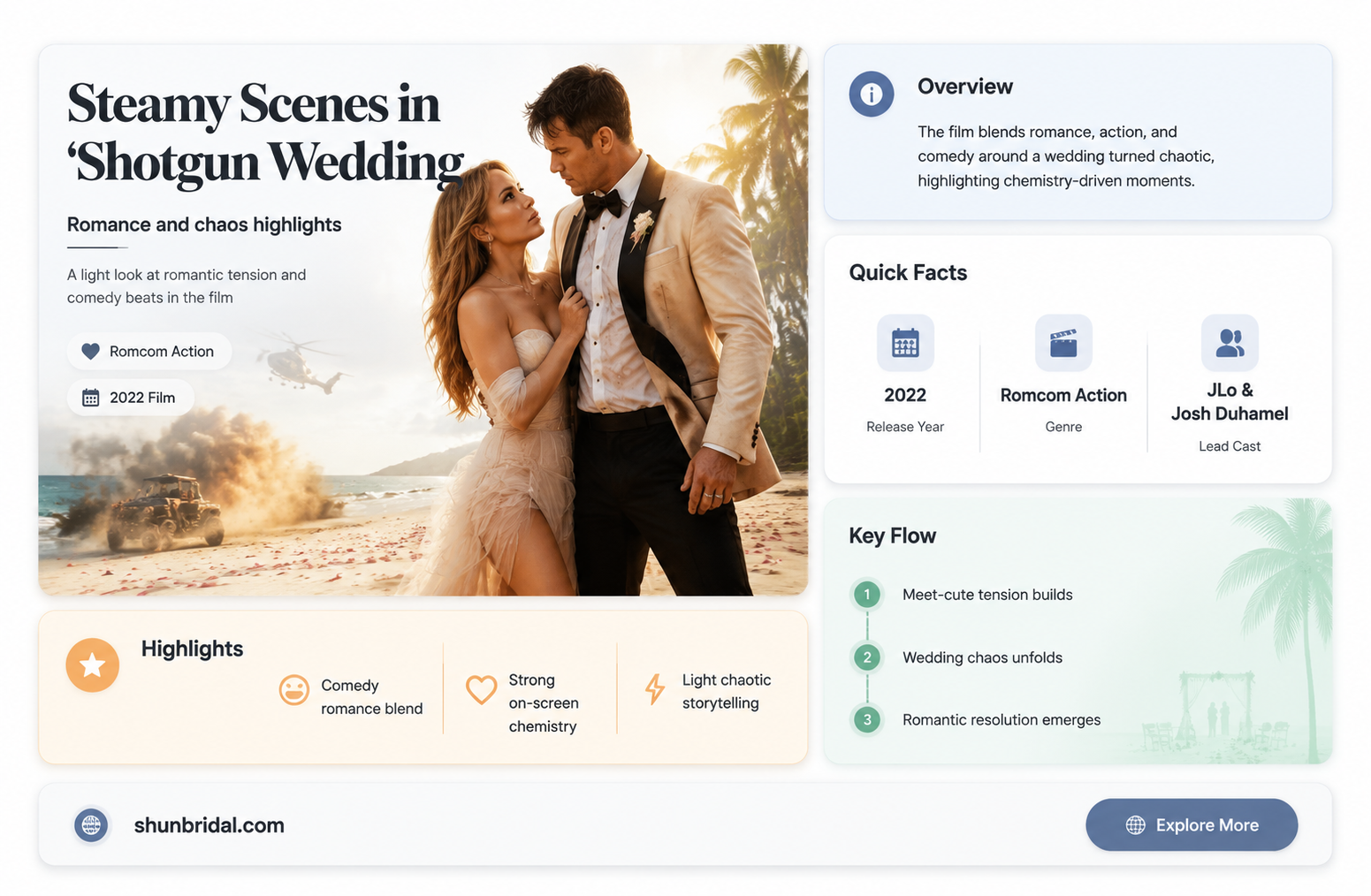Open the shunbridal.com link
This screenshot has width=1371, height=896.
coord(209,825)
